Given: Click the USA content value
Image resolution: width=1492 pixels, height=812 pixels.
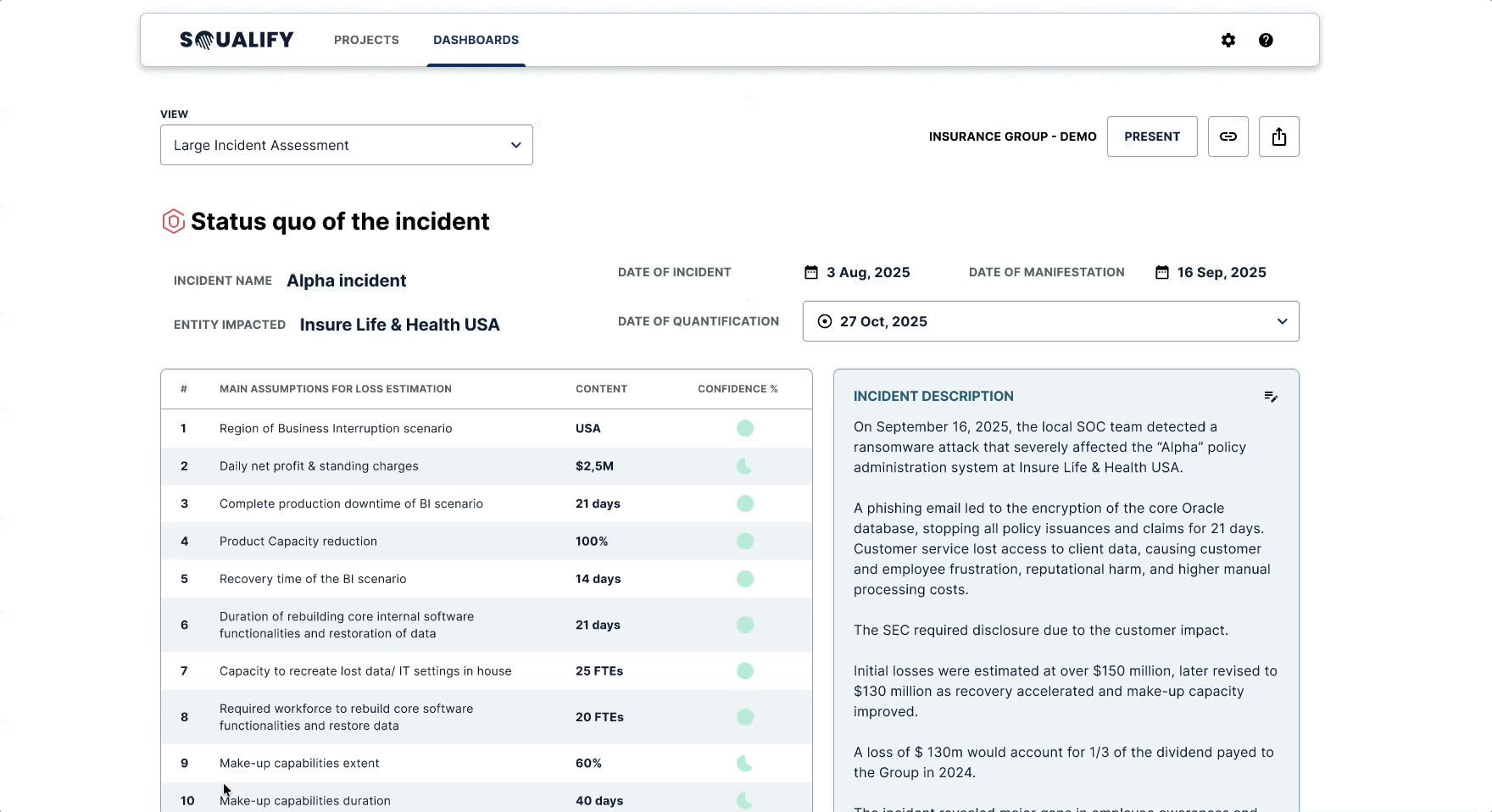Looking at the screenshot, I should point(588,428).
